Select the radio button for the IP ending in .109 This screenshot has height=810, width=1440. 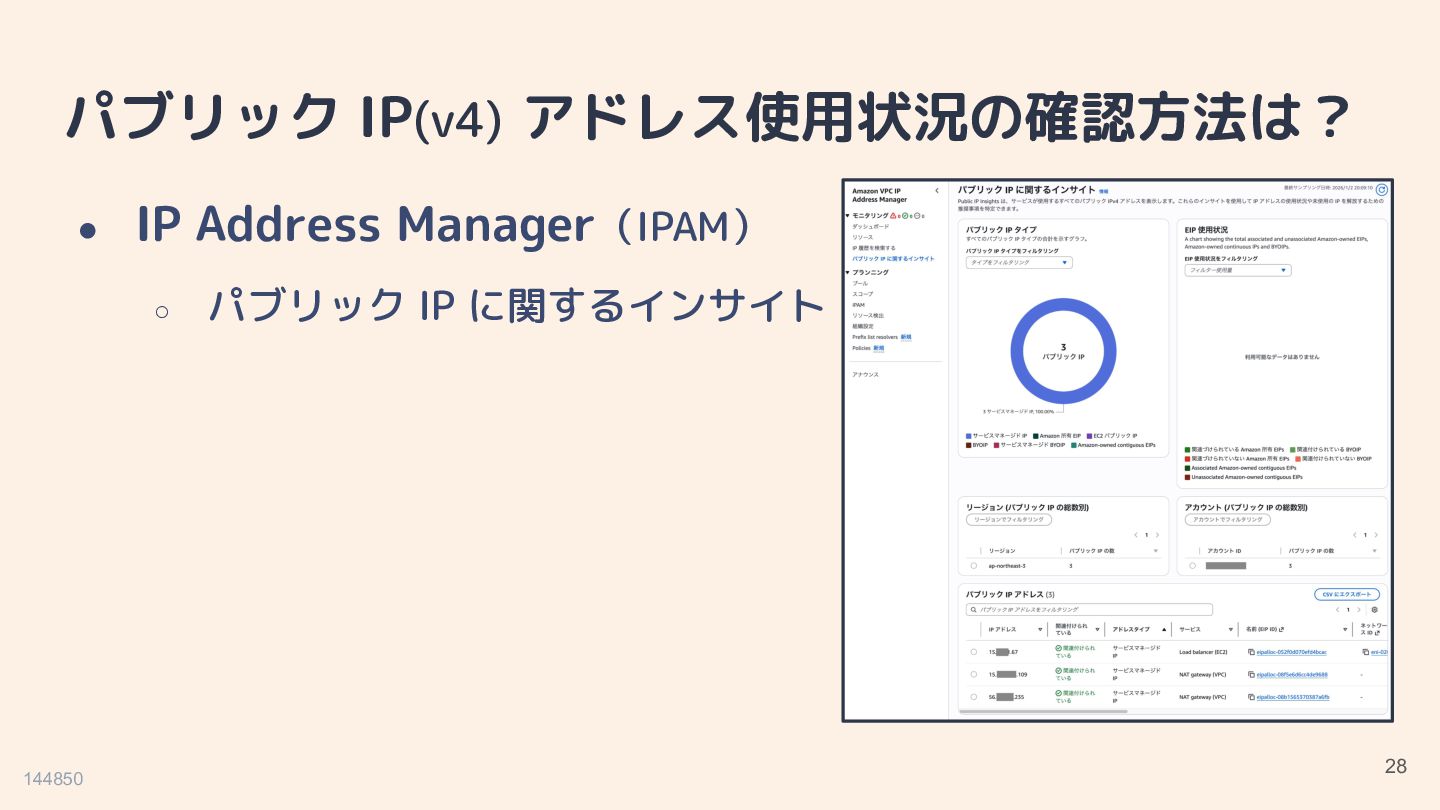click(x=973, y=674)
